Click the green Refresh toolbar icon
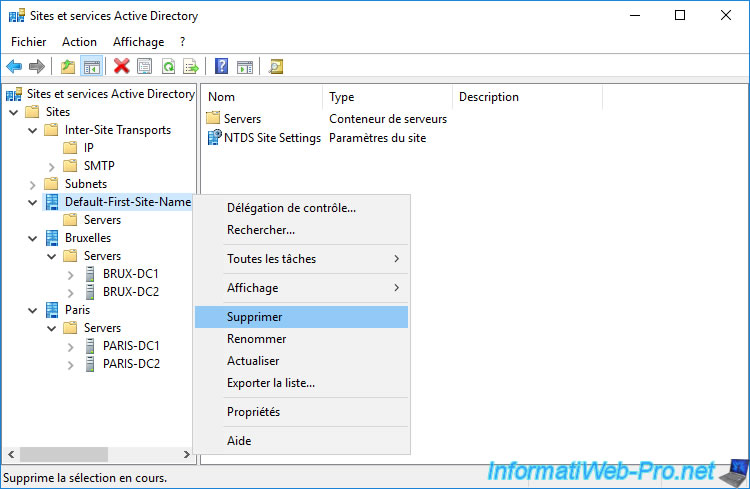This screenshot has width=750, height=489. pos(168,67)
